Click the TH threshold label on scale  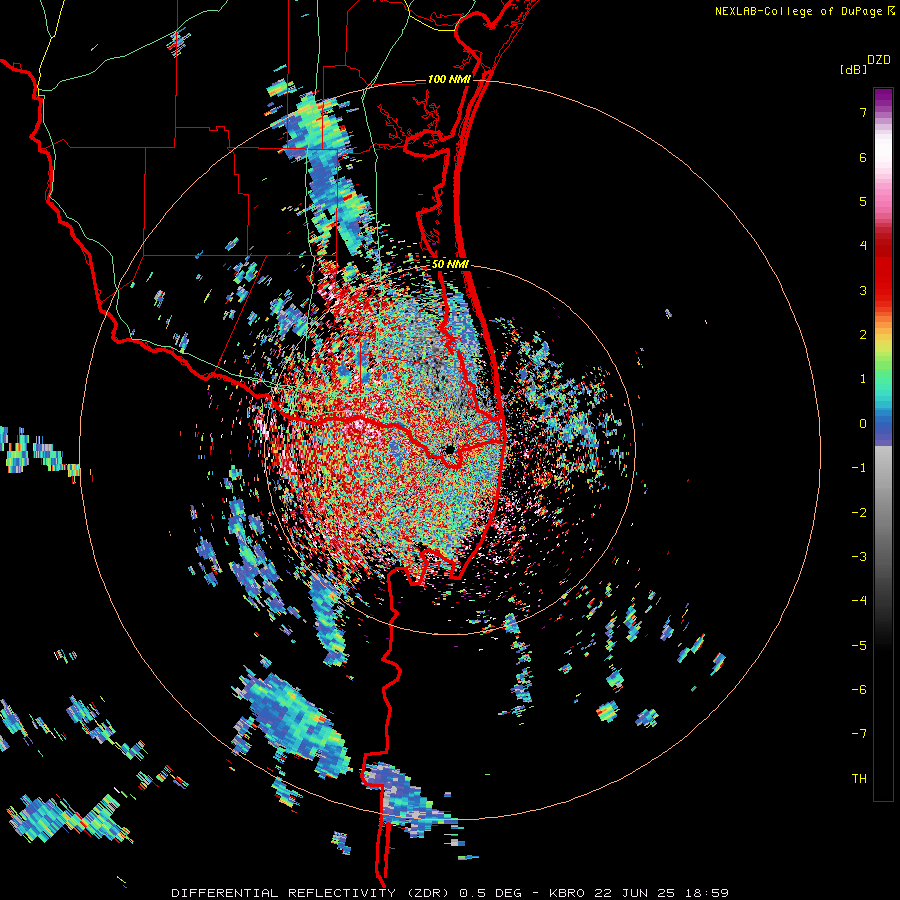pyautogui.click(x=859, y=779)
